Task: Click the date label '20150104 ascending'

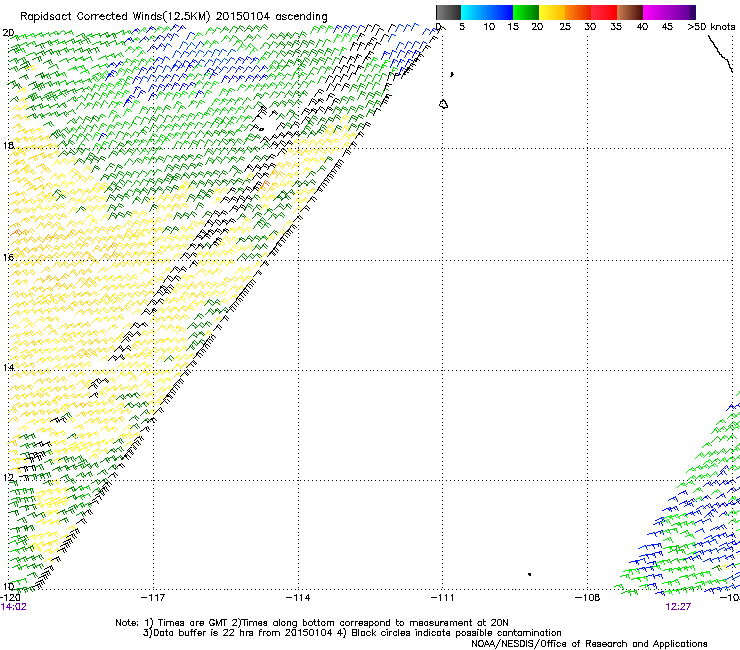Action: coord(271,17)
